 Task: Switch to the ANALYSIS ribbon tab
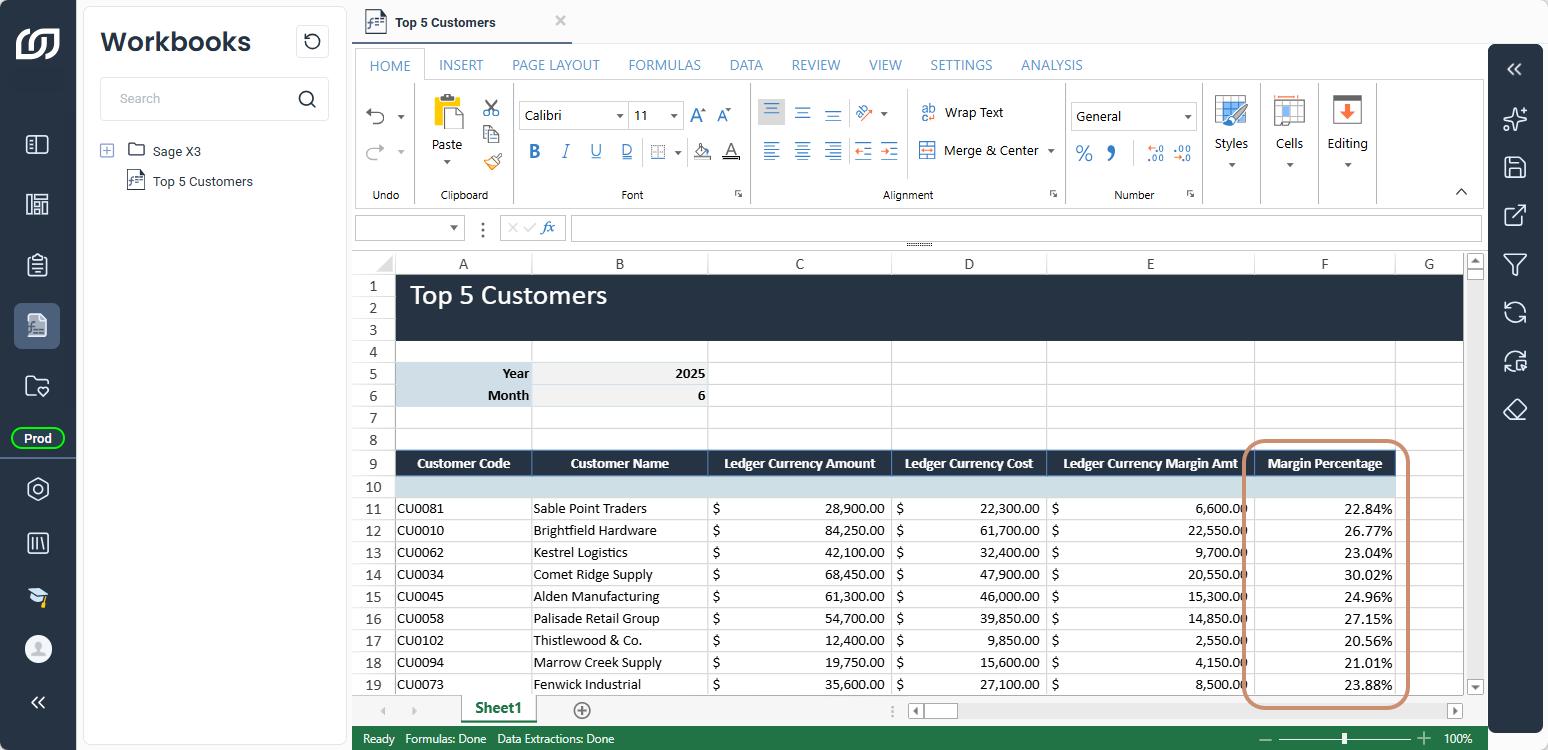coord(1052,65)
